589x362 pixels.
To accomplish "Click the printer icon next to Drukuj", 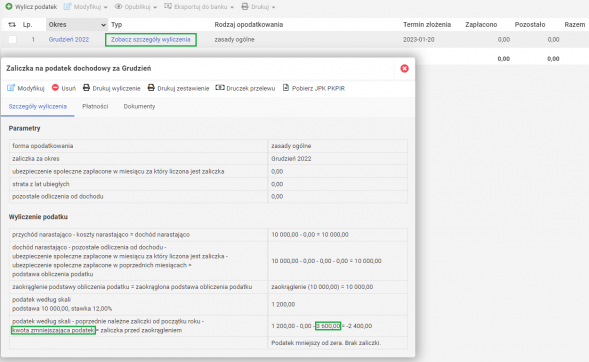I will (x=245, y=6).
